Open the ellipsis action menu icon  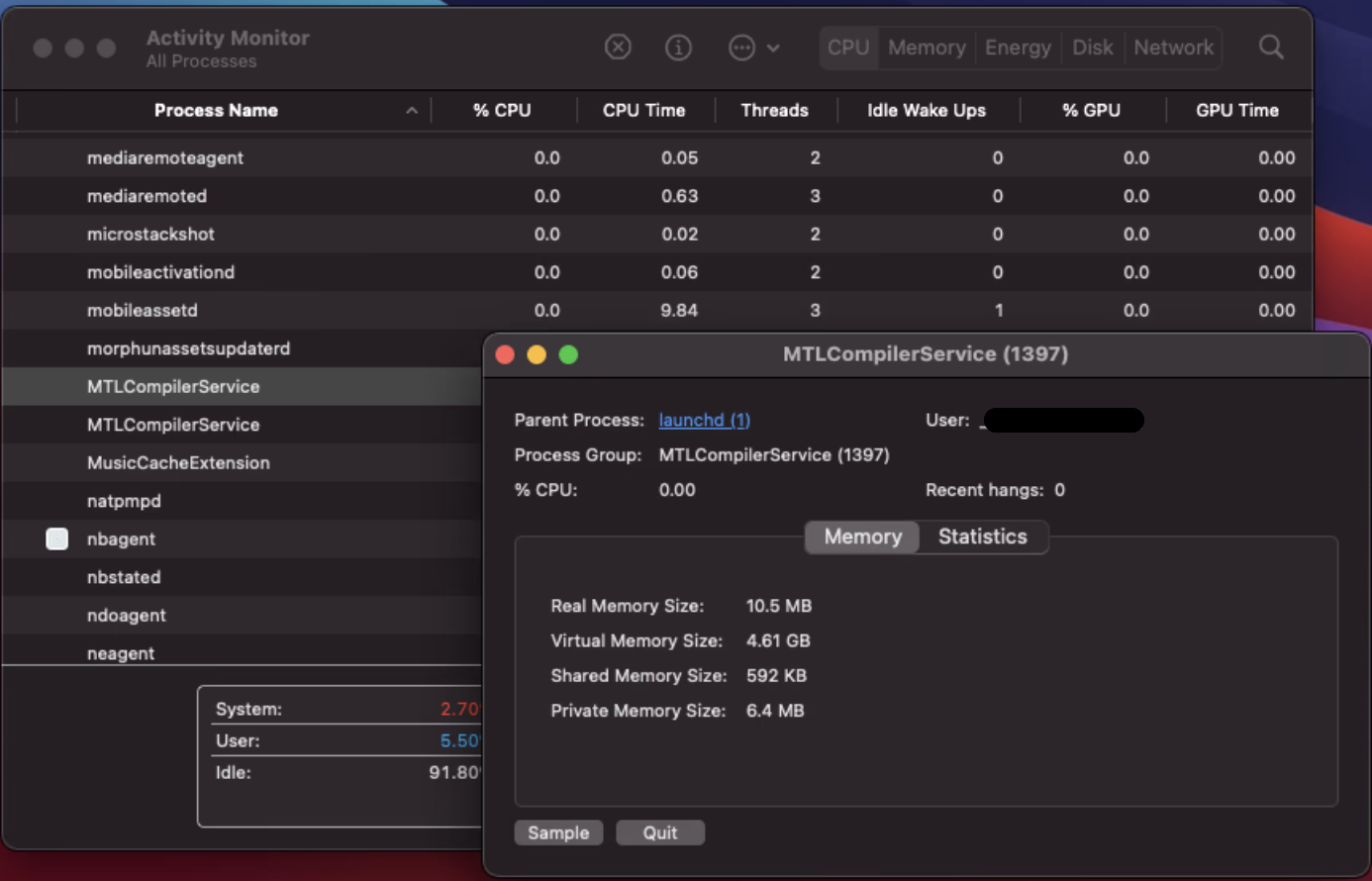pos(741,48)
